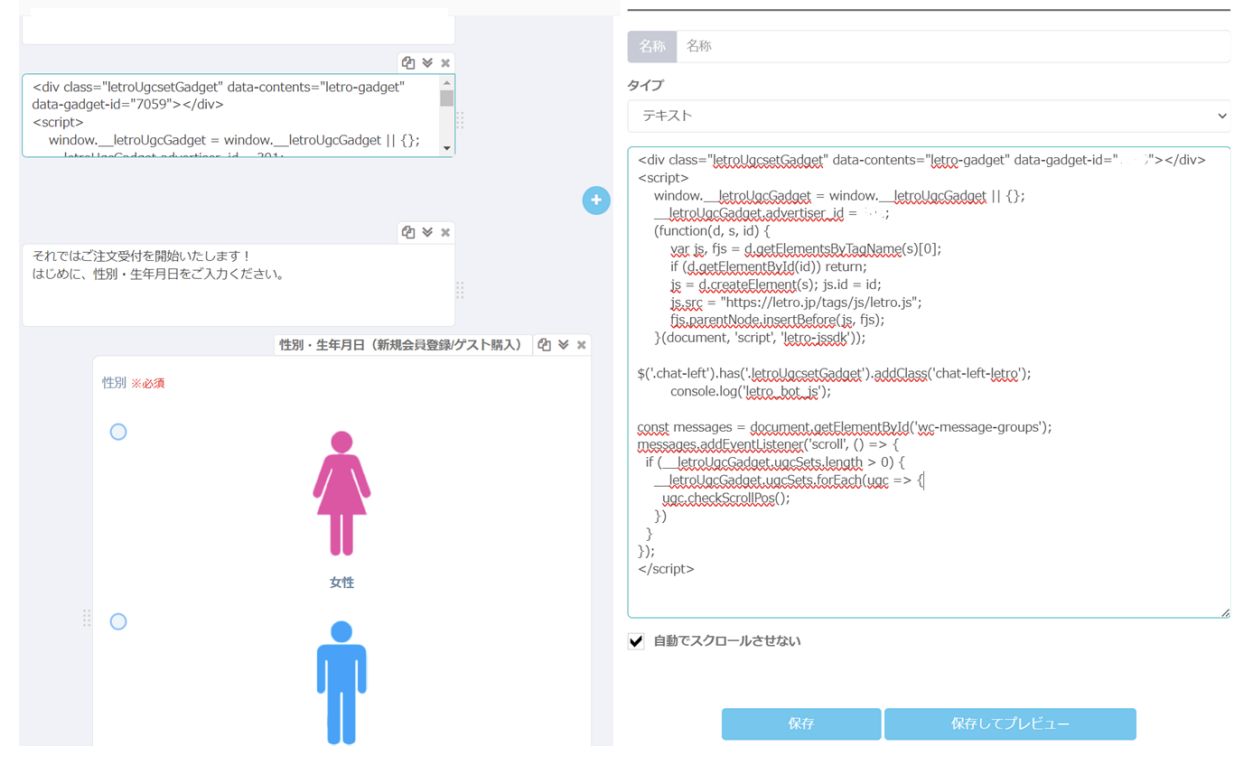Close the letroUgcsetGadget script block
The image size is (1252, 762).
(446, 62)
